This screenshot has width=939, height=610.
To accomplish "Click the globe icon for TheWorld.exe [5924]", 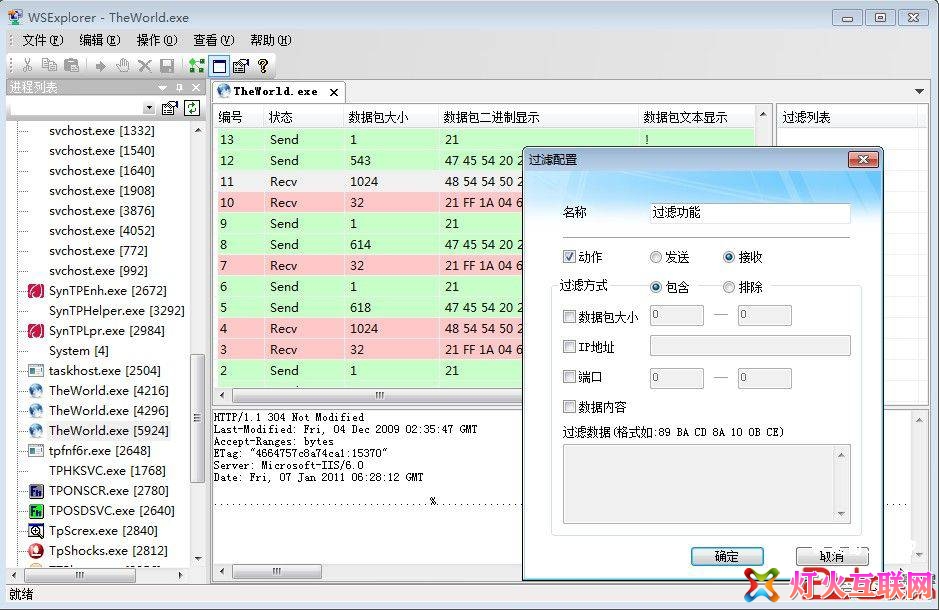I will click(36, 431).
